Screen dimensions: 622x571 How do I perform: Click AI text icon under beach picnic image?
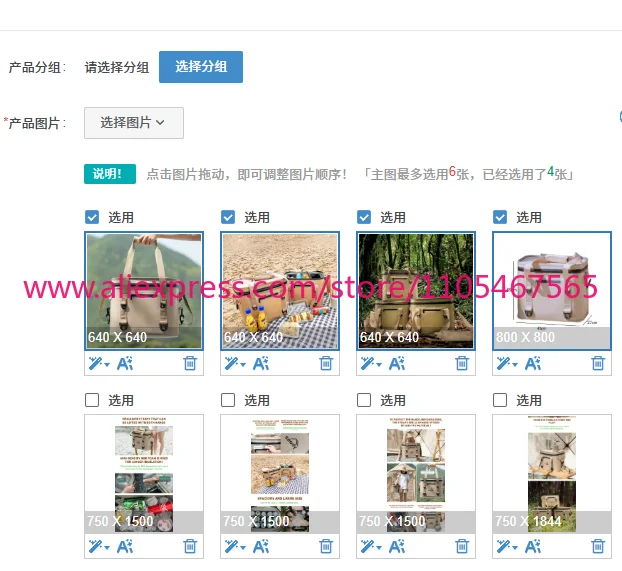click(x=261, y=363)
